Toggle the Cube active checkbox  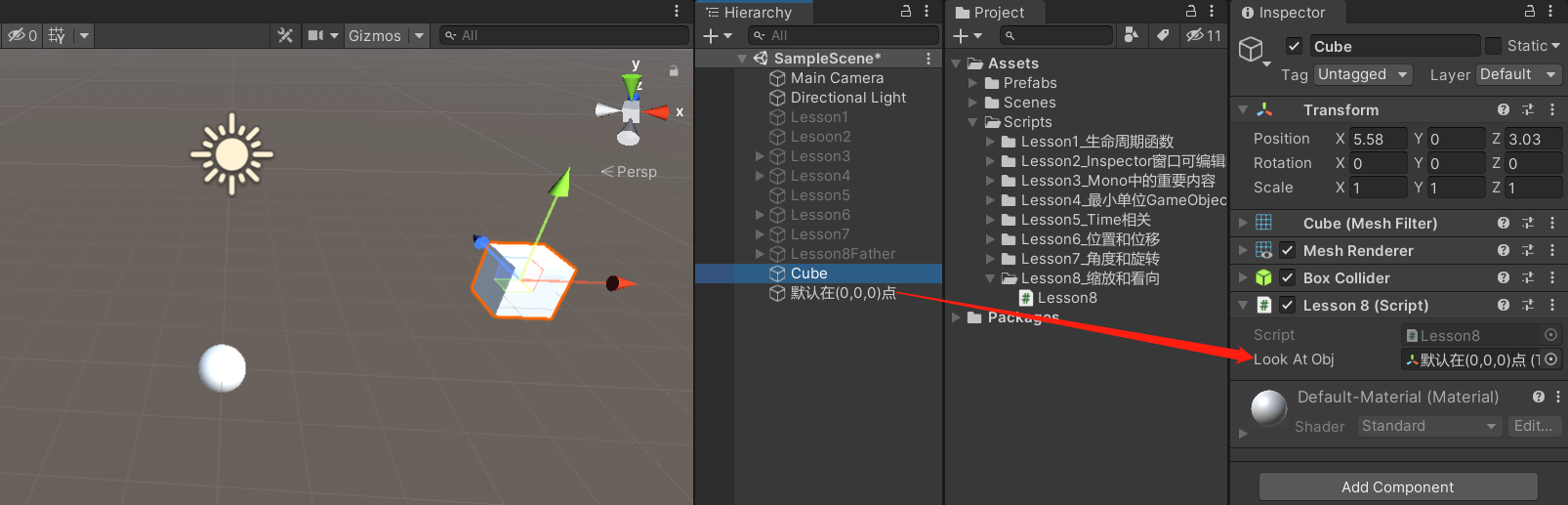(x=1294, y=46)
